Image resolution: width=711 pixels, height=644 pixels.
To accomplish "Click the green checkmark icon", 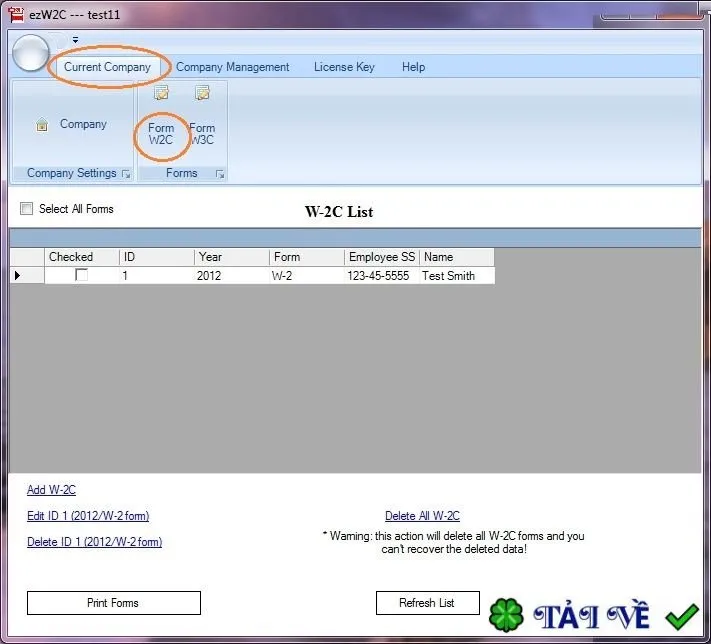I will [682, 617].
